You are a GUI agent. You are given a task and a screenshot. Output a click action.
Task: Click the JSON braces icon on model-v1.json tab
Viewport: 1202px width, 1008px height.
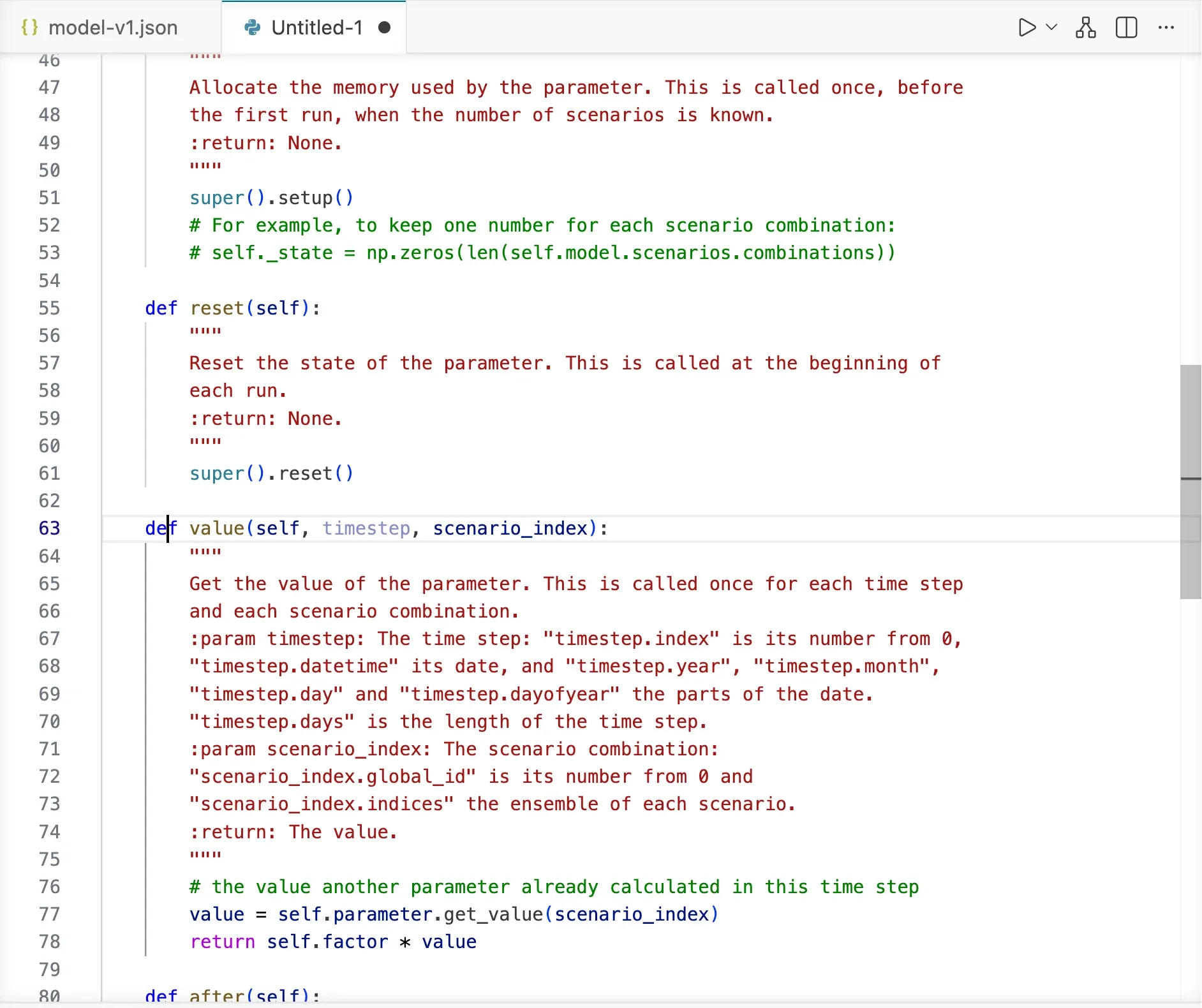[x=29, y=27]
